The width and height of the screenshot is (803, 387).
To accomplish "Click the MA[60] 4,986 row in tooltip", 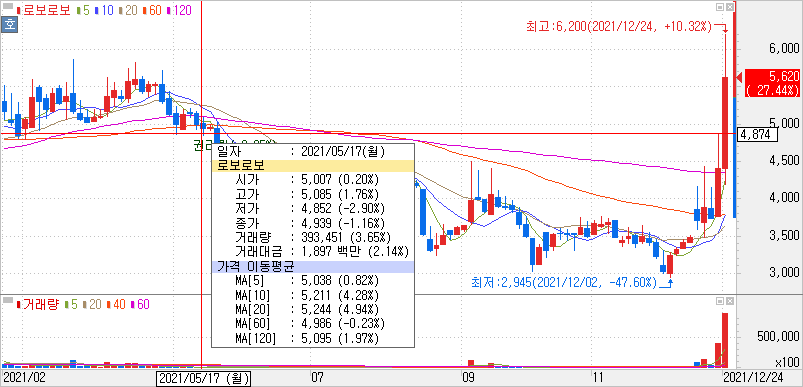I will coord(312,324).
